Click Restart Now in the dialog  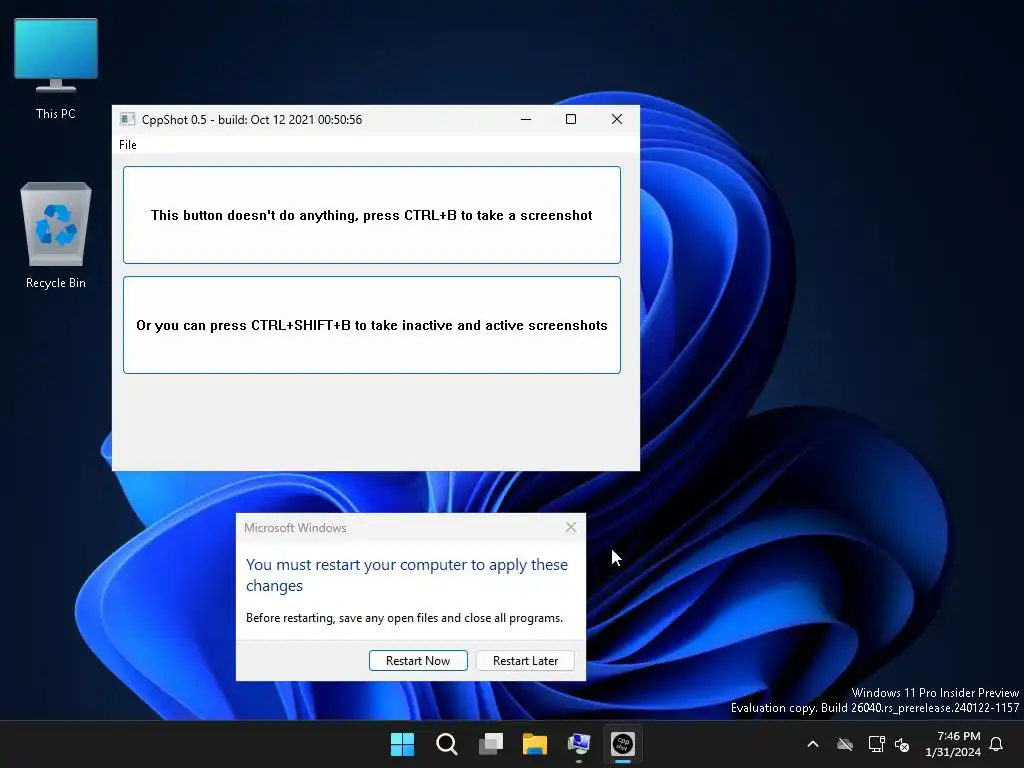tap(418, 661)
